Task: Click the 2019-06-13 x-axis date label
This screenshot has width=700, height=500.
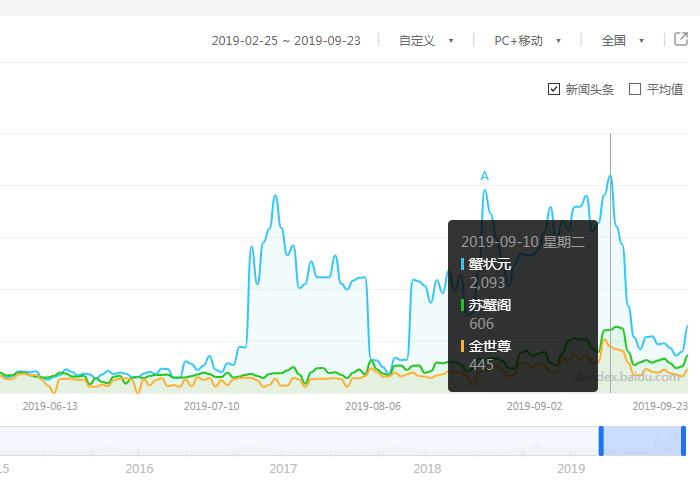Action: click(50, 406)
